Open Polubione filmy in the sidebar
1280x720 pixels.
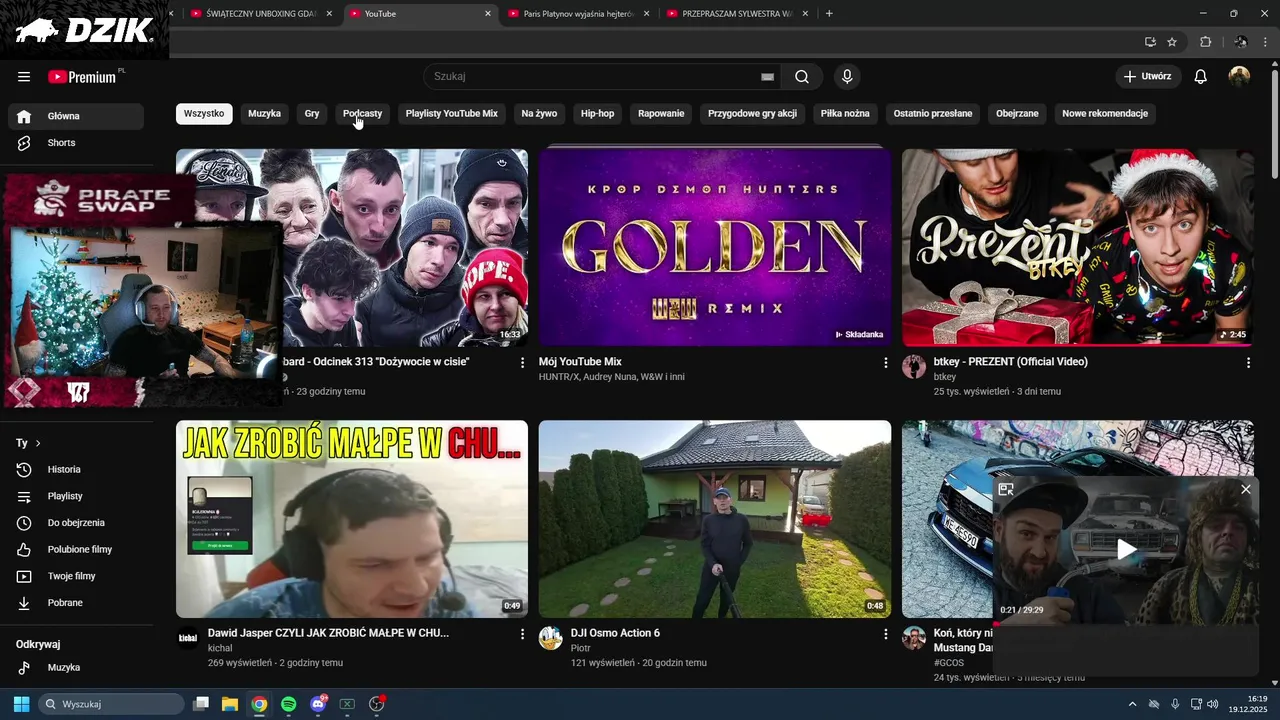76,550
